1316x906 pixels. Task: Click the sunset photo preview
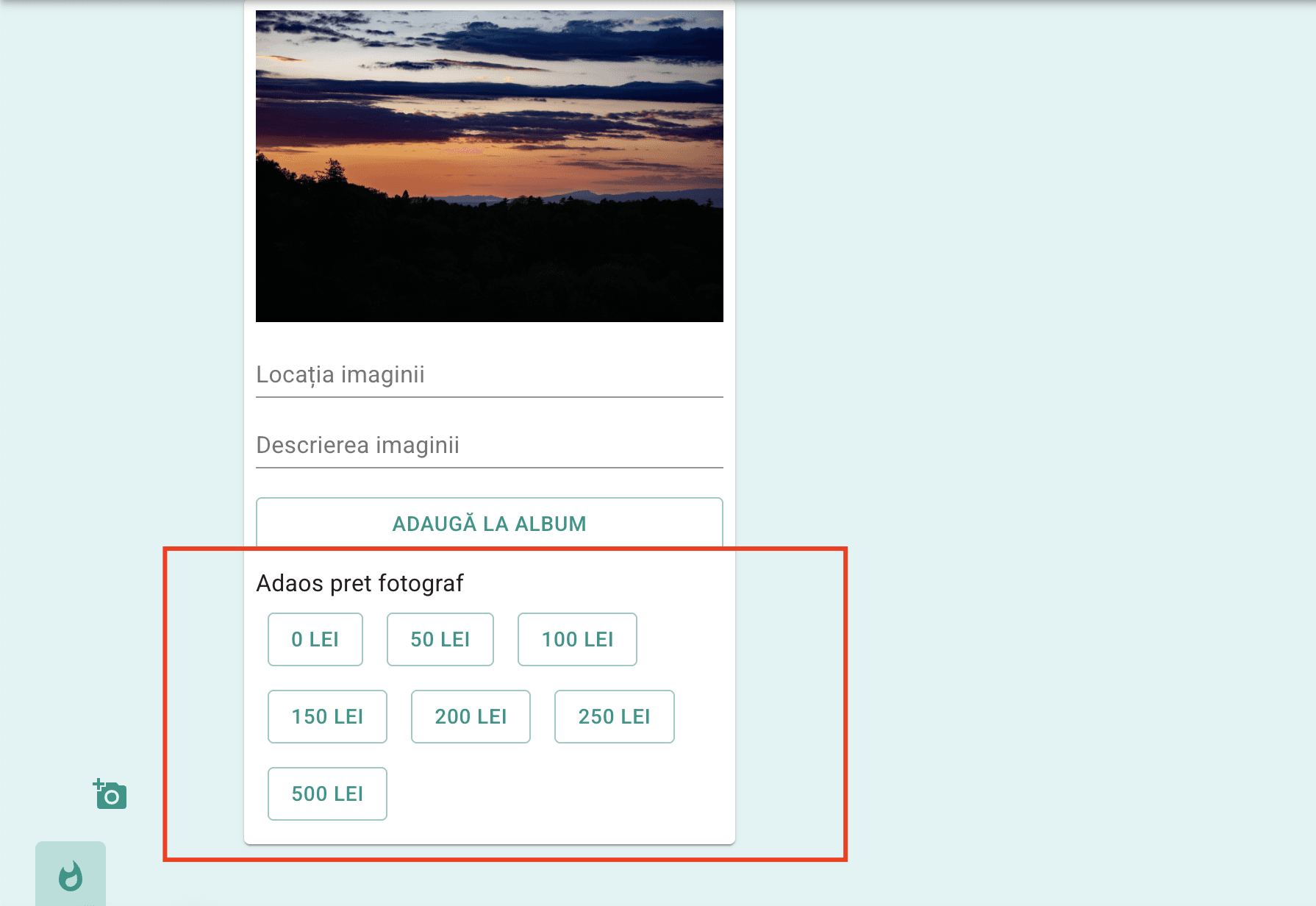tap(490, 166)
